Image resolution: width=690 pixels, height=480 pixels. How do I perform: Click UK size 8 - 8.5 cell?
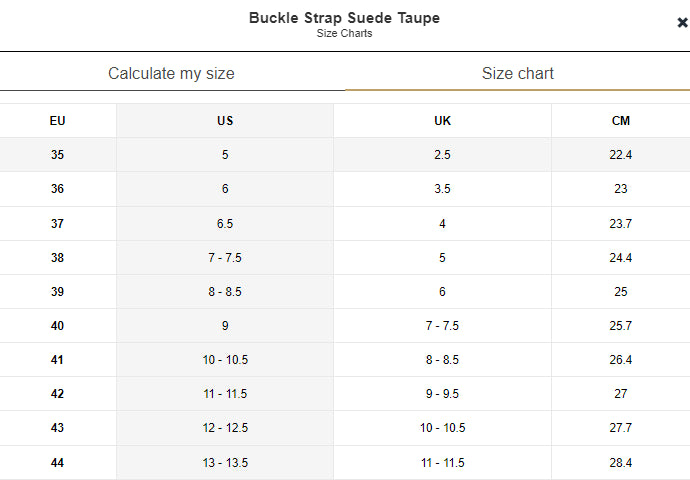coord(442,360)
